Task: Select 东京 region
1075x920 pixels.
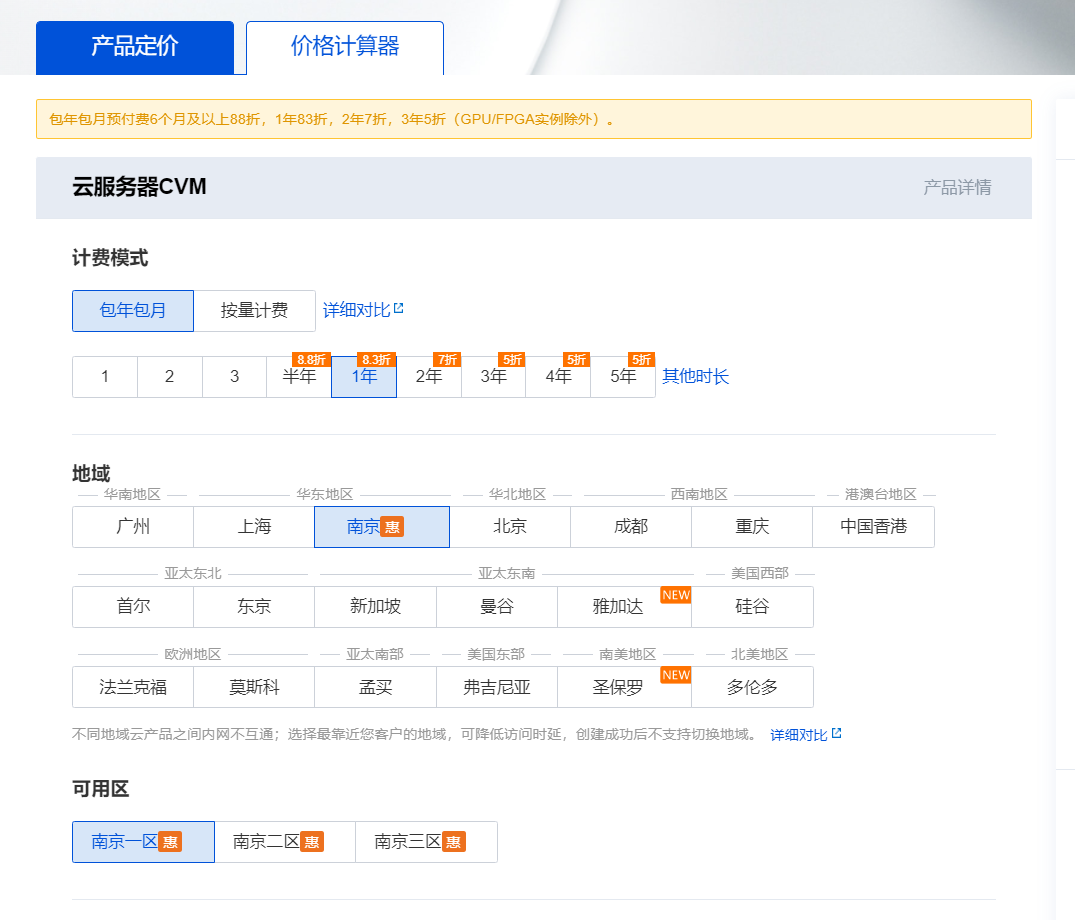Action: pos(254,607)
